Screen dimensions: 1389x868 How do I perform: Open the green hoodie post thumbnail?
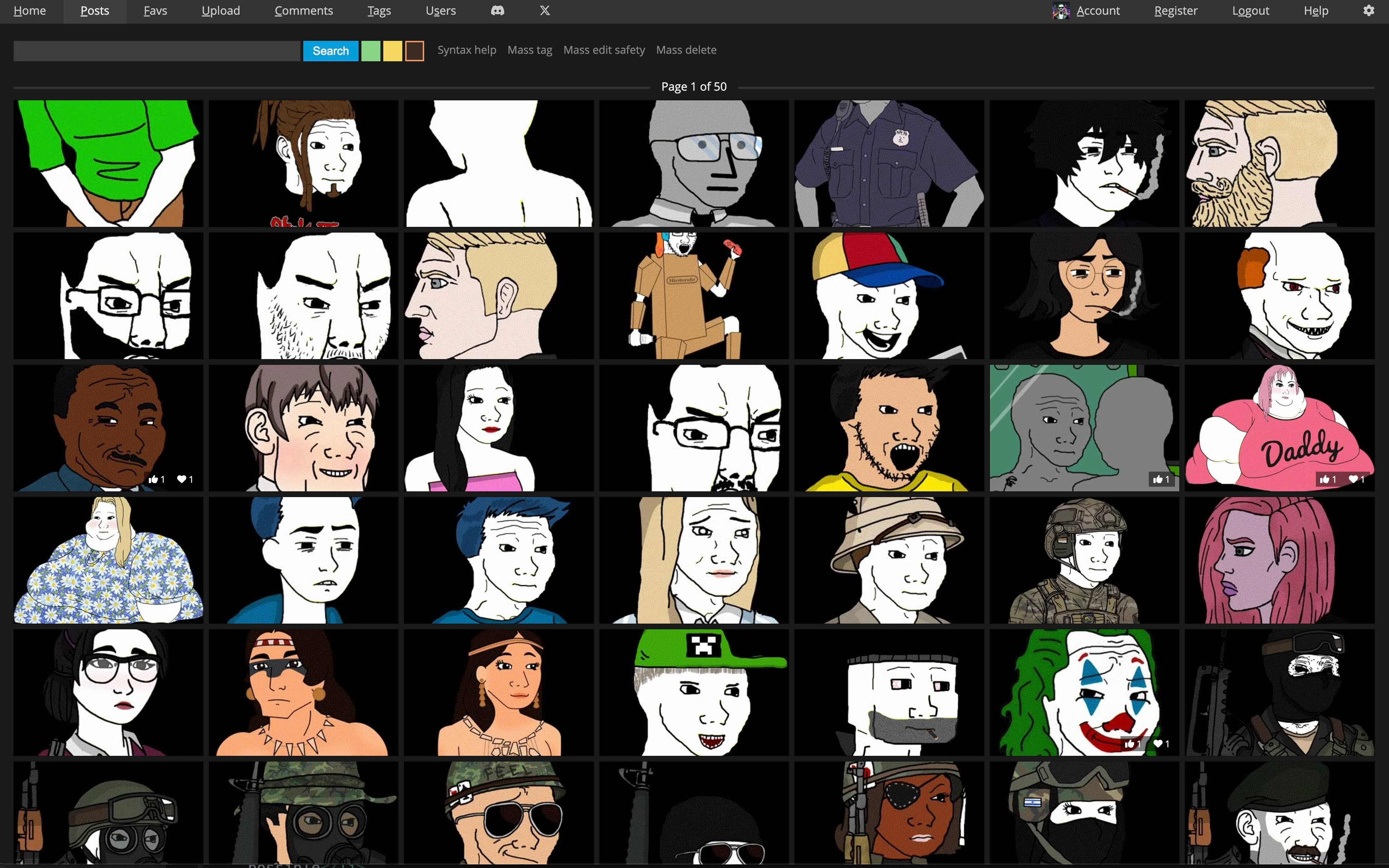(x=108, y=164)
